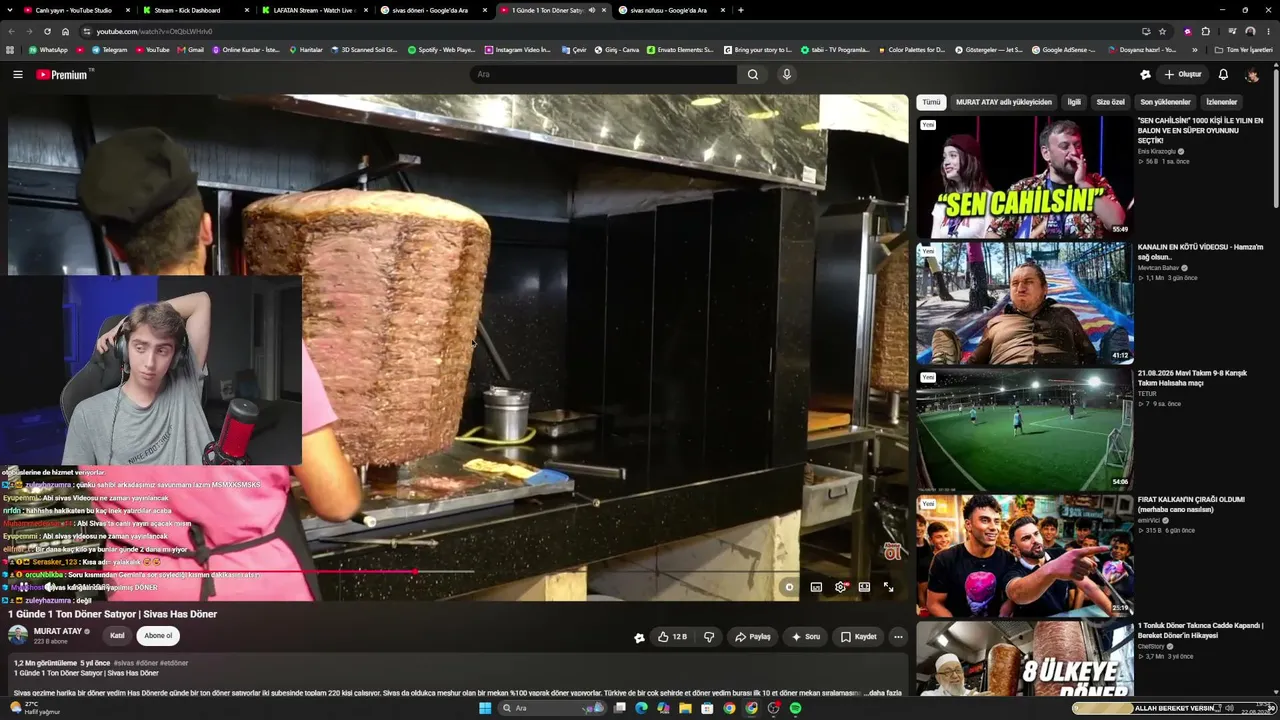1280x720 pixels.
Task: Open Spotify from the Windows taskbar
Action: 795,708
